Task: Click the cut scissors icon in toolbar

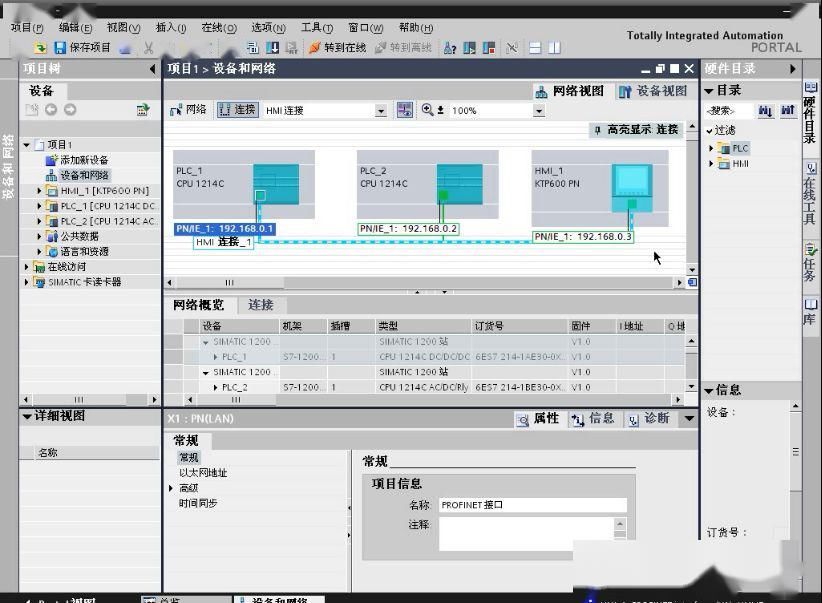Action: [148, 47]
